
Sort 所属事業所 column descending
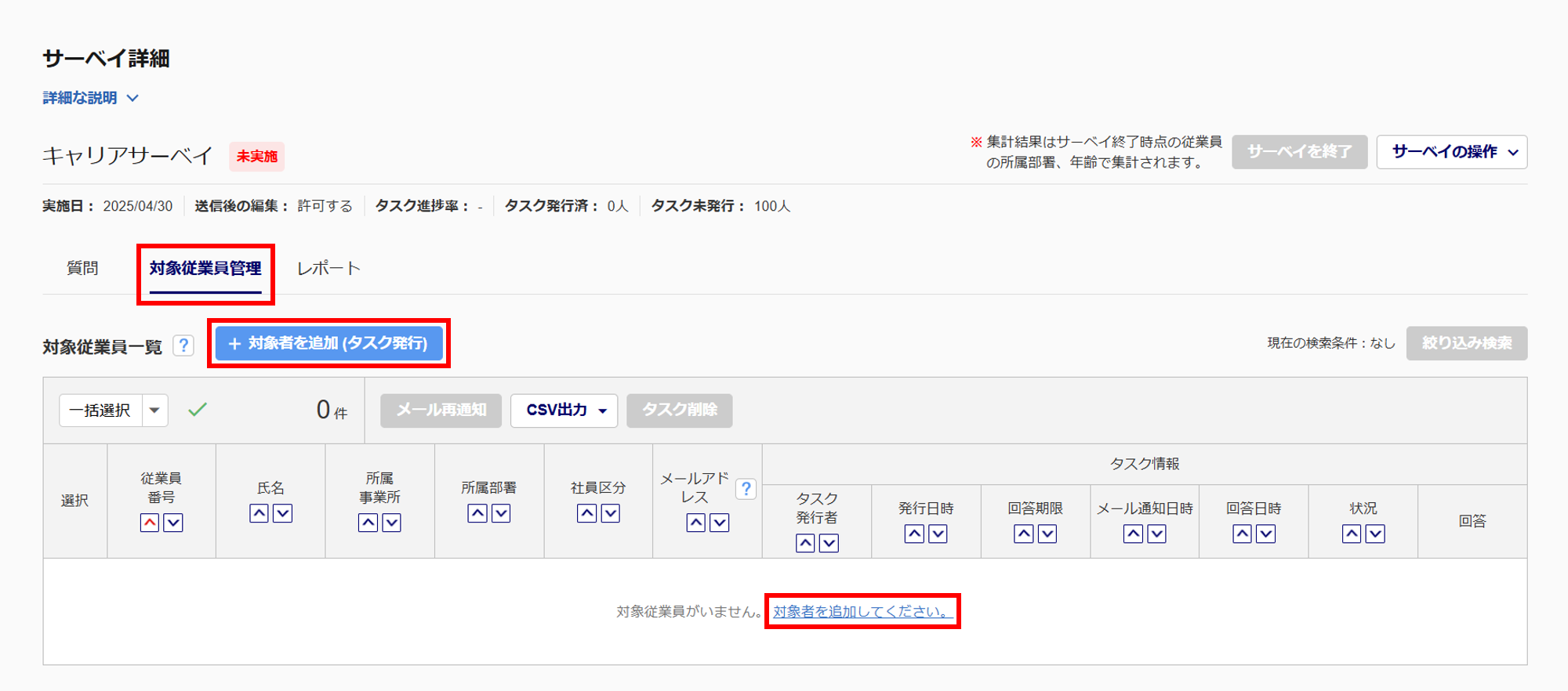tap(392, 523)
